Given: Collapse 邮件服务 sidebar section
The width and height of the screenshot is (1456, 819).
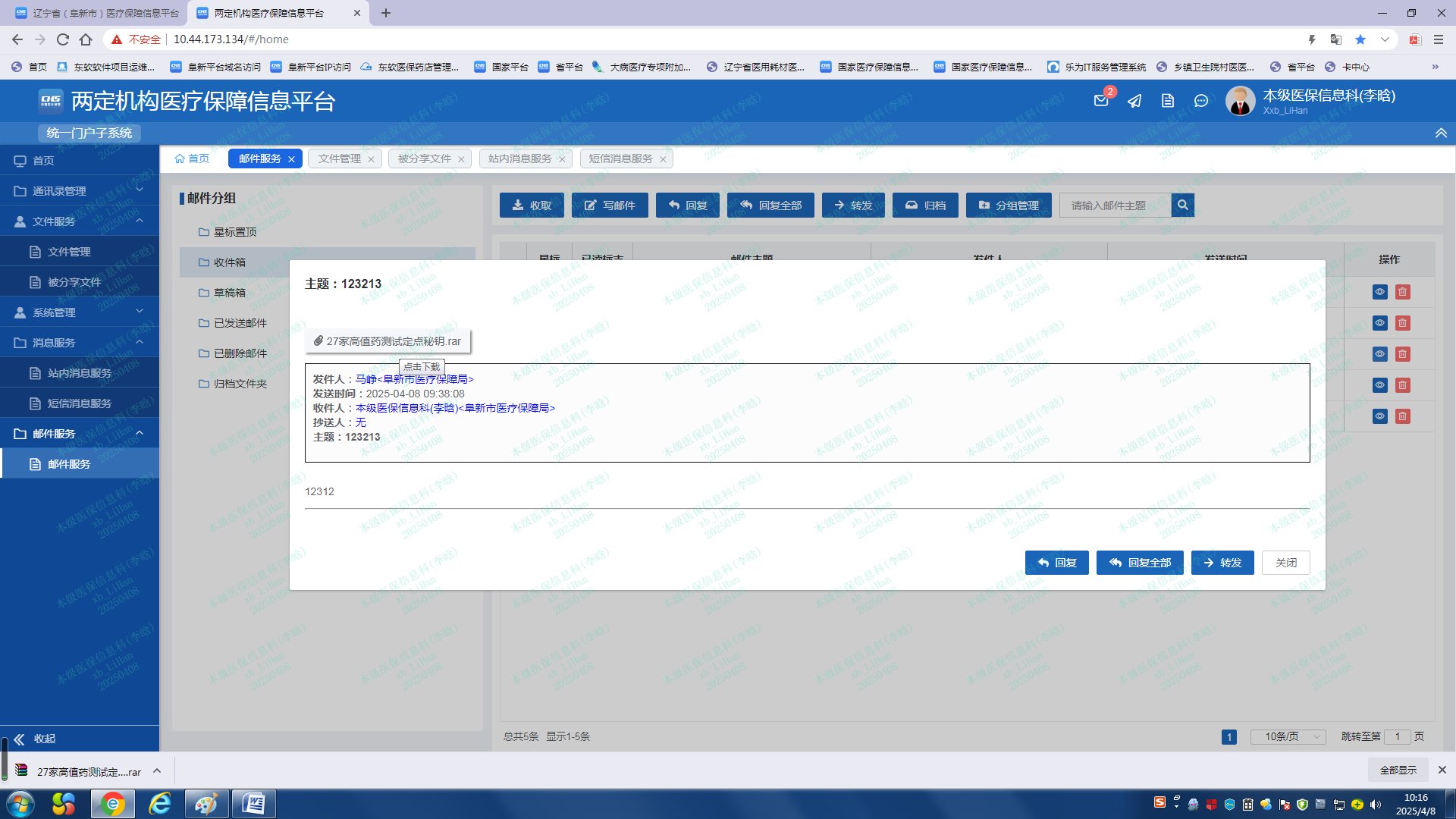Looking at the screenshot, I should pos(80,433).
